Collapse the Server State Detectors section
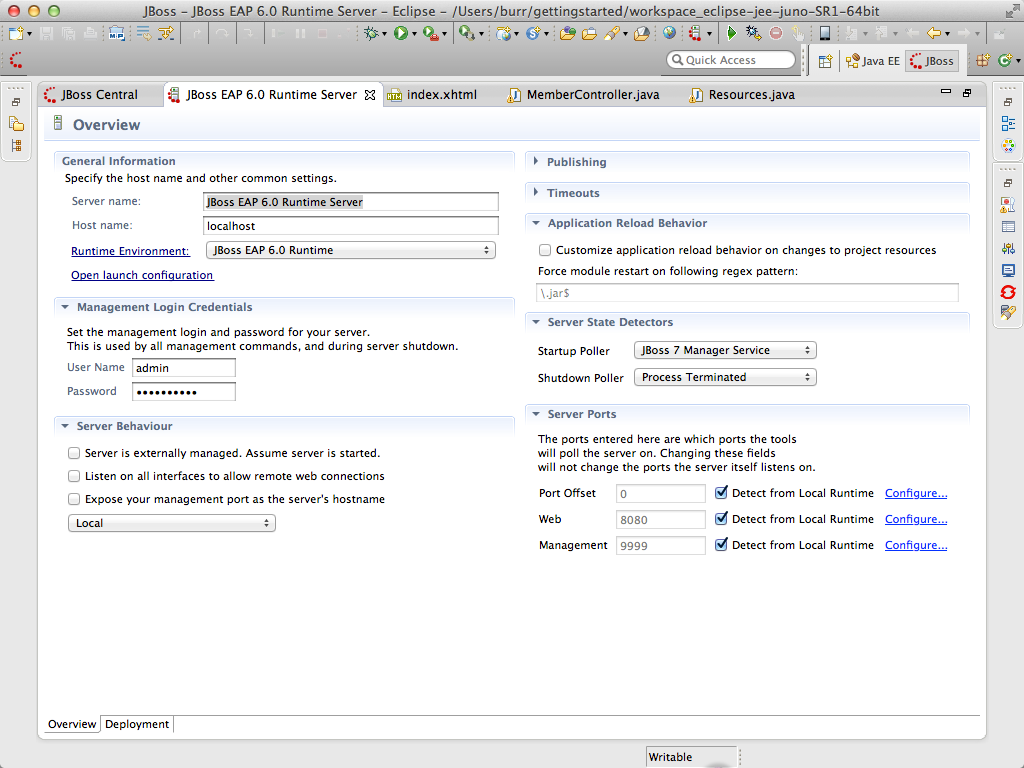Screen dimensions: 1024x768 (x=536, y=322)
